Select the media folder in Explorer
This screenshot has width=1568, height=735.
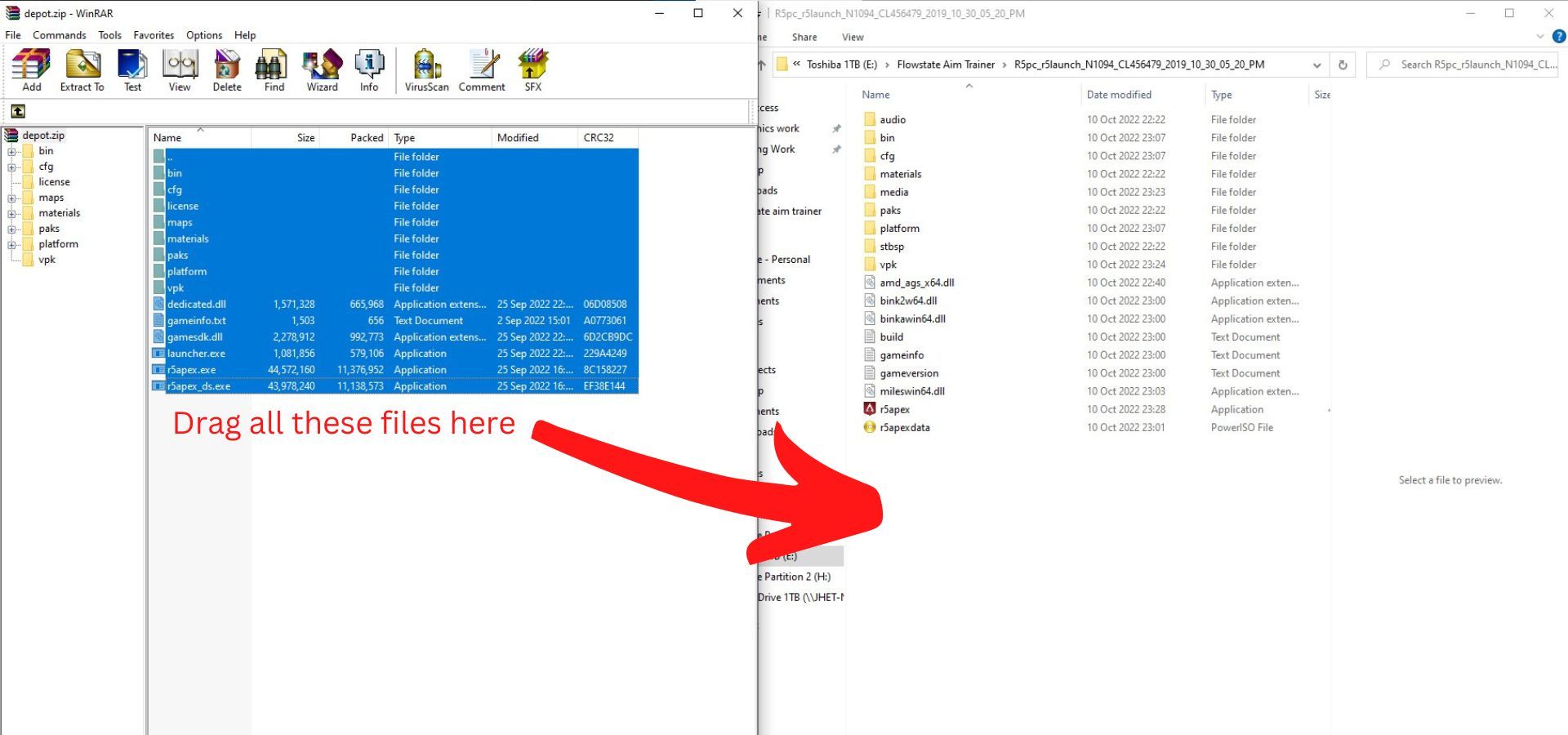click(x=894, y=192)
